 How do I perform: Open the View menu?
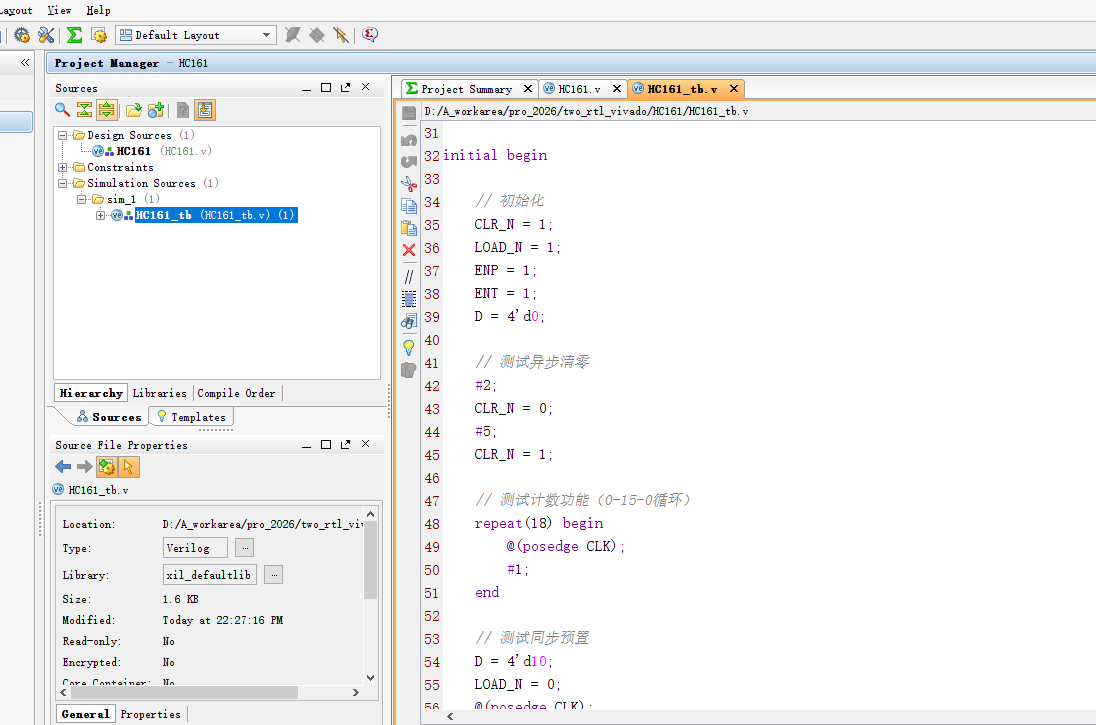(59, 10)
